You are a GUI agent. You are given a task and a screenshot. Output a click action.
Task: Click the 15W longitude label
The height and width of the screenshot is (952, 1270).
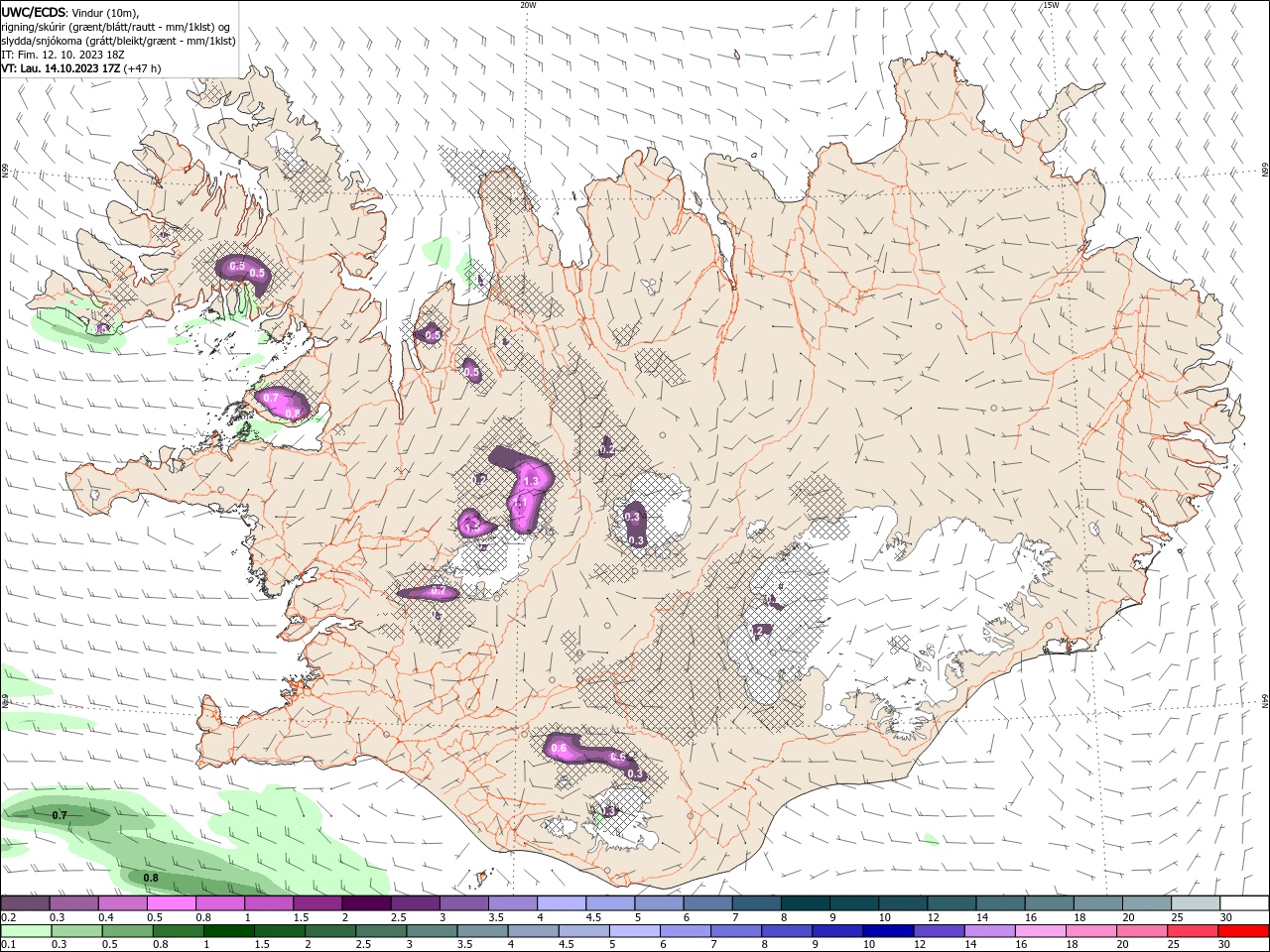coord(1050,5)
